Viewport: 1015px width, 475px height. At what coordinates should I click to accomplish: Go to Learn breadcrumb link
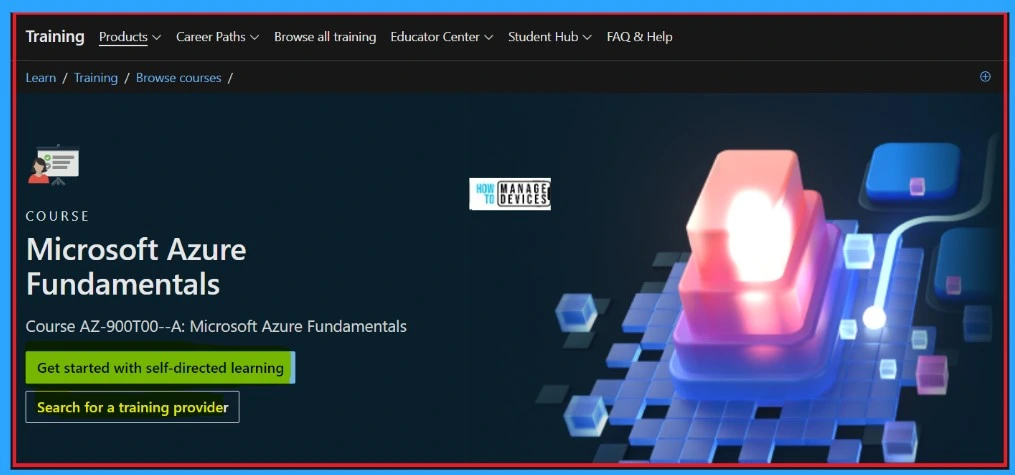(x=41, y=78)
